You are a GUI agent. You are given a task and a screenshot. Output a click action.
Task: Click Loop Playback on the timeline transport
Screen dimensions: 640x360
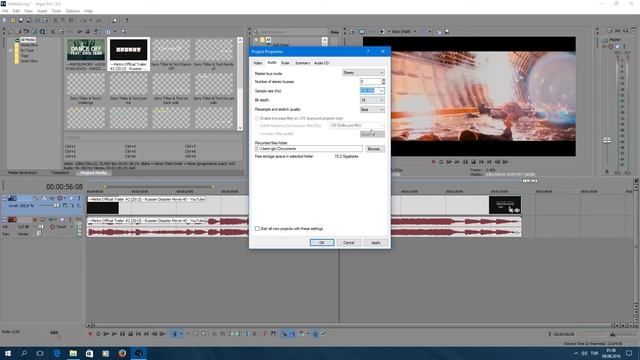pos(98,334)
